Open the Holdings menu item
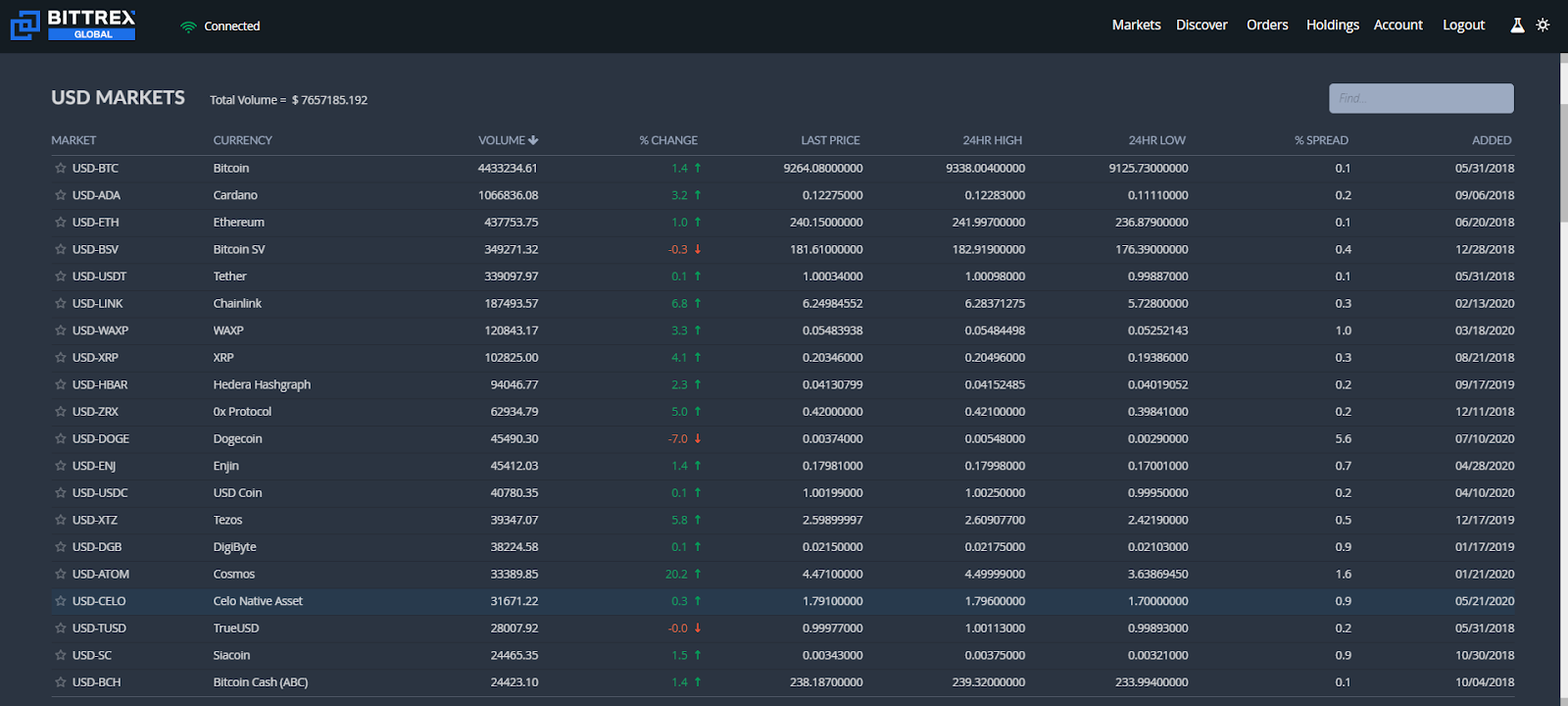 [x=1332, y=25]
